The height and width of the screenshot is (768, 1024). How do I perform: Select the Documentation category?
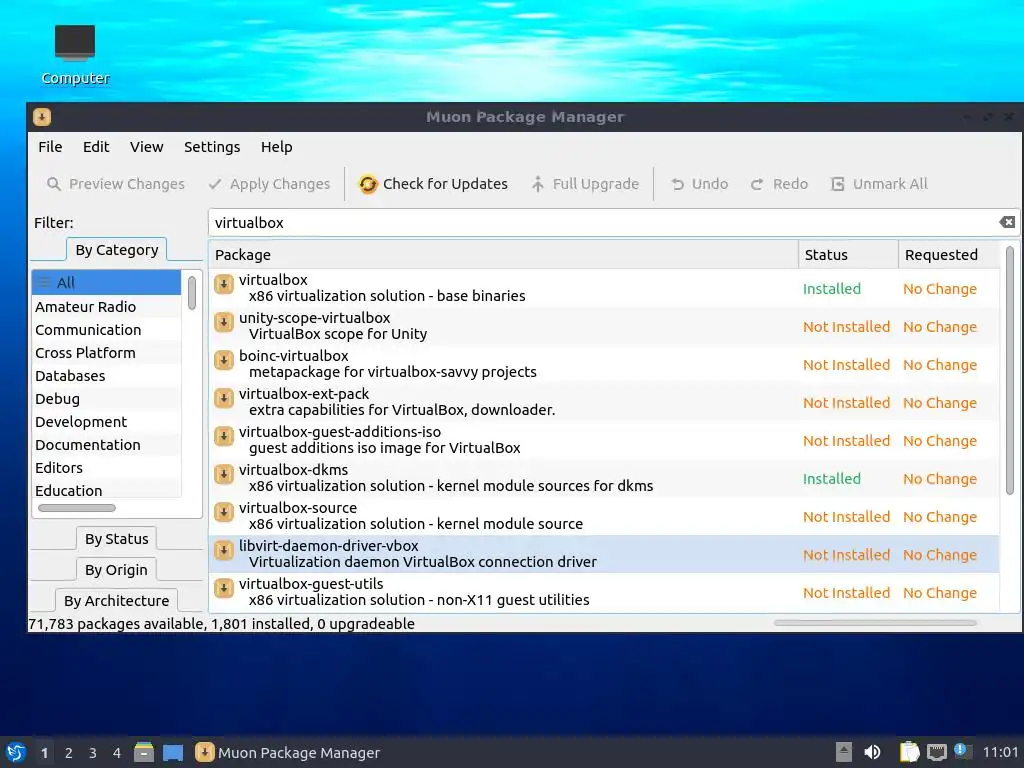106,445
